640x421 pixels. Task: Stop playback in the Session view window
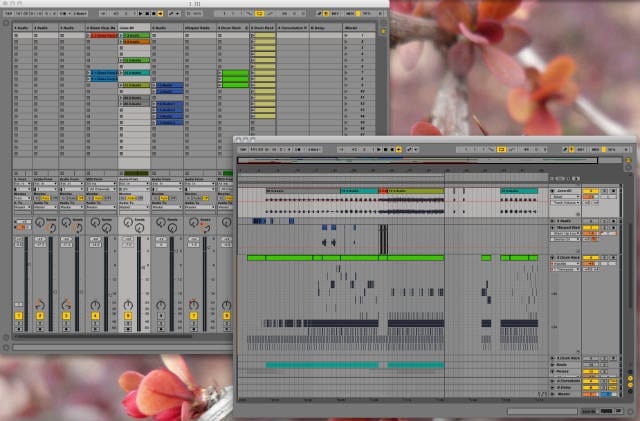coord(147,13)
